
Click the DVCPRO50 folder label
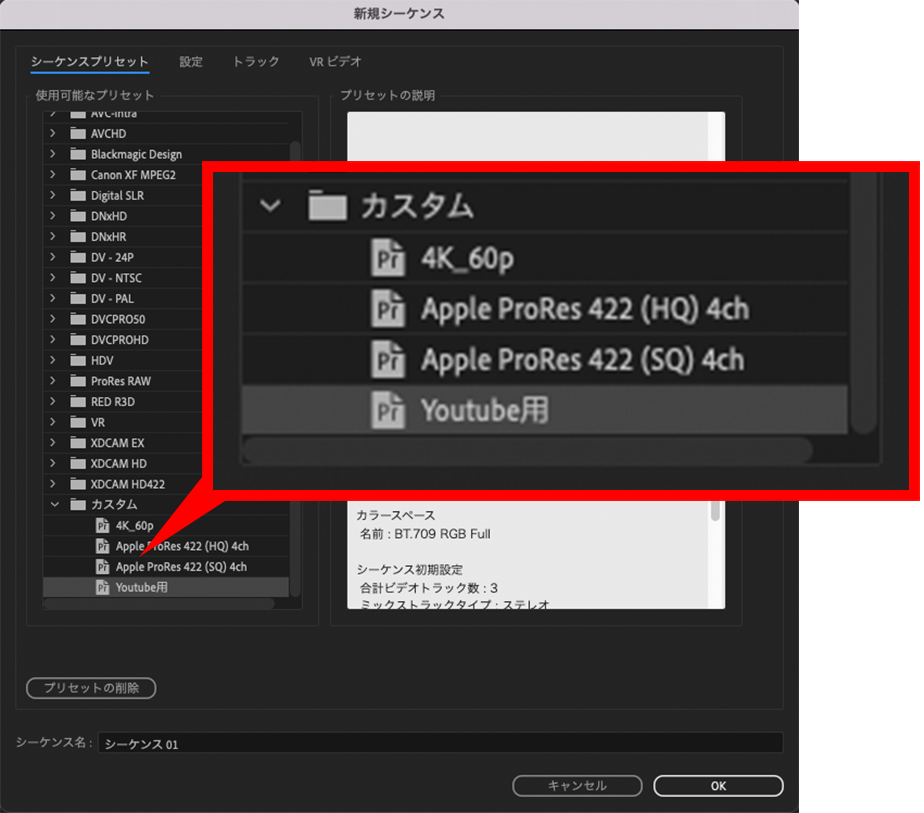[x=118, y=319]
